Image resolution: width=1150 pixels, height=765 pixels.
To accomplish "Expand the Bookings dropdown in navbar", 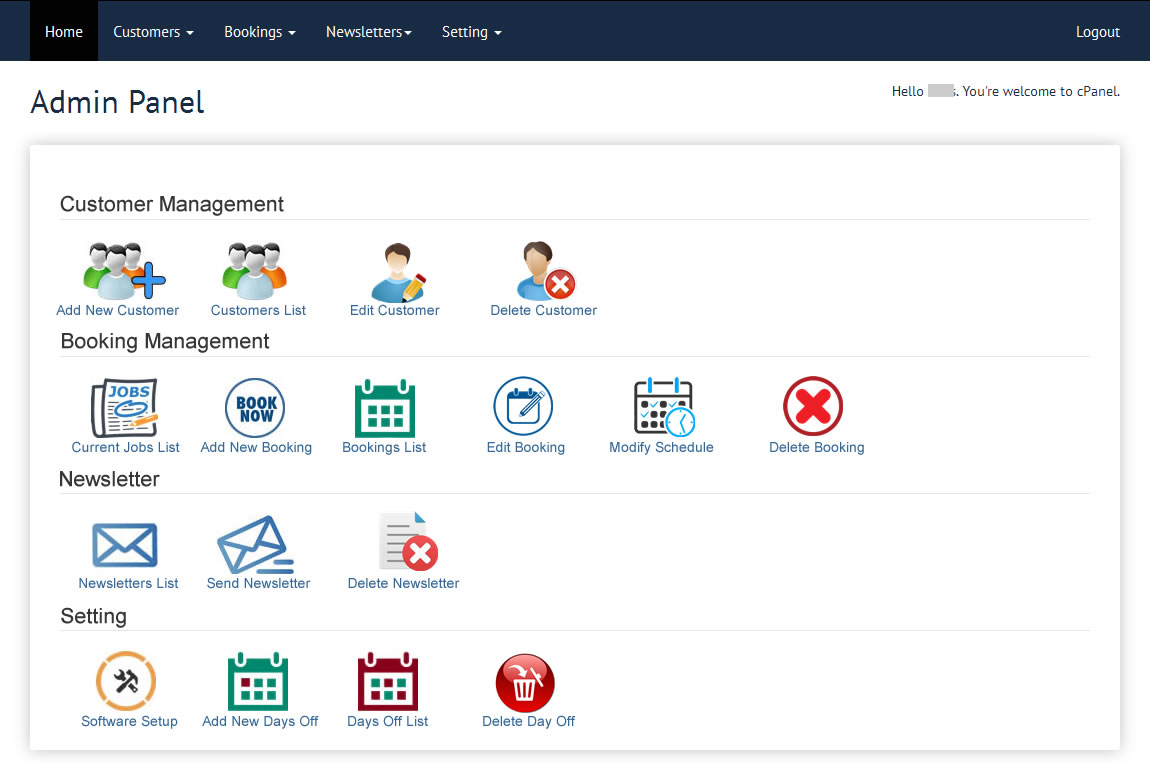I will click(x=259, y=32).
